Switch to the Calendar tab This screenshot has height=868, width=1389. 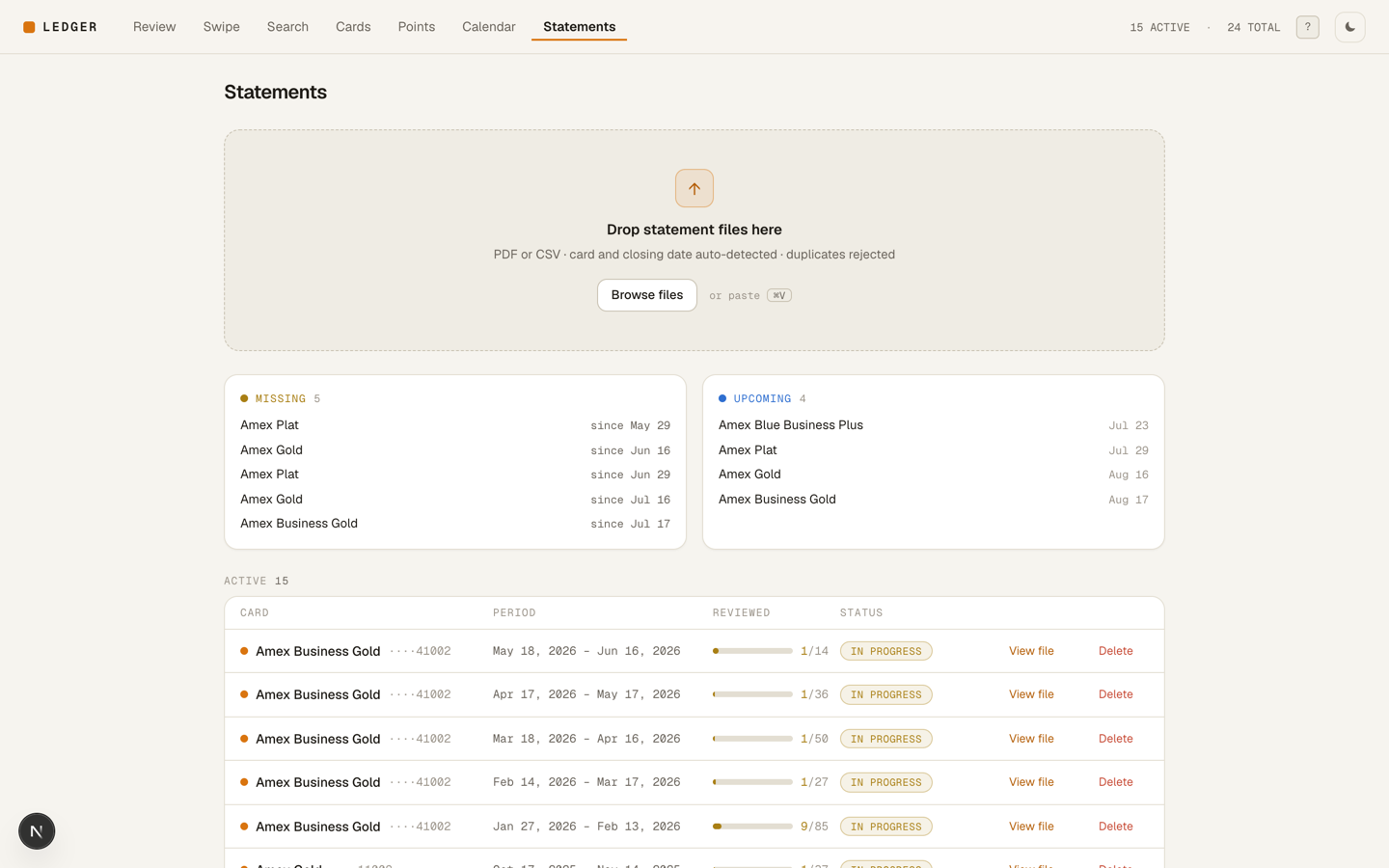tap(489, 27)
